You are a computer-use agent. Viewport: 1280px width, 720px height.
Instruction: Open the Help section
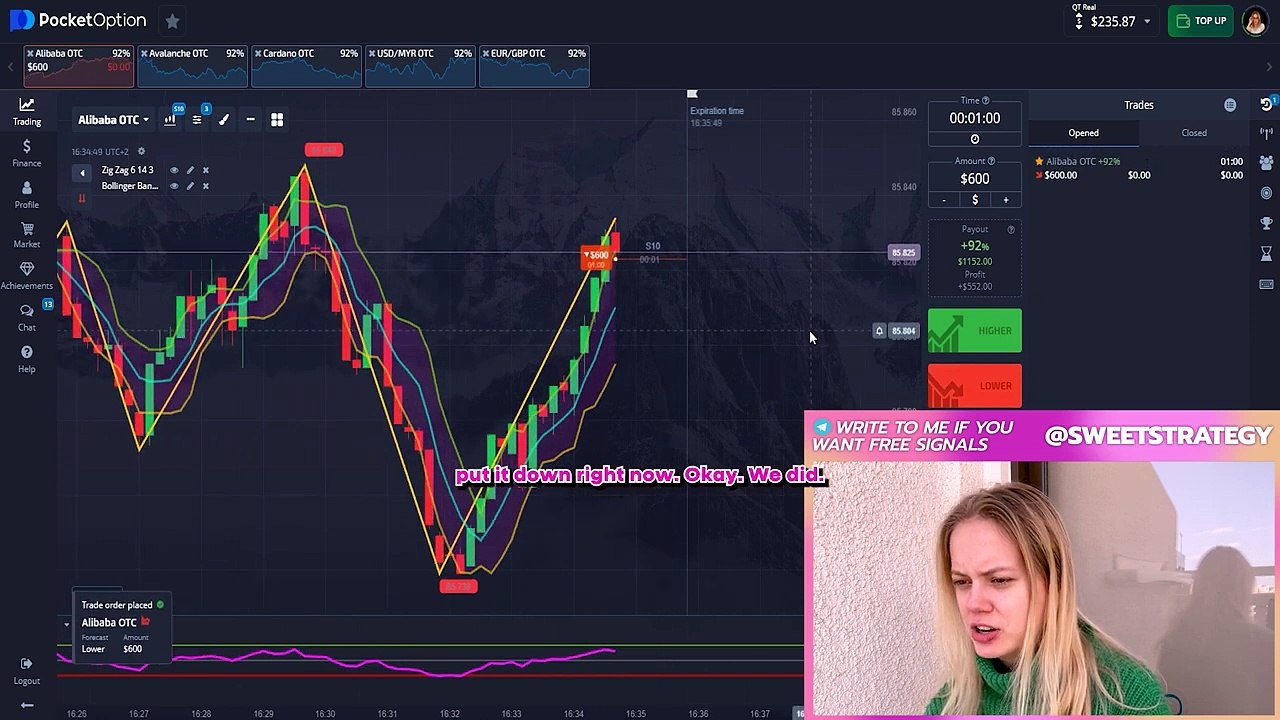pyautogui.click(x=27, y=359)
